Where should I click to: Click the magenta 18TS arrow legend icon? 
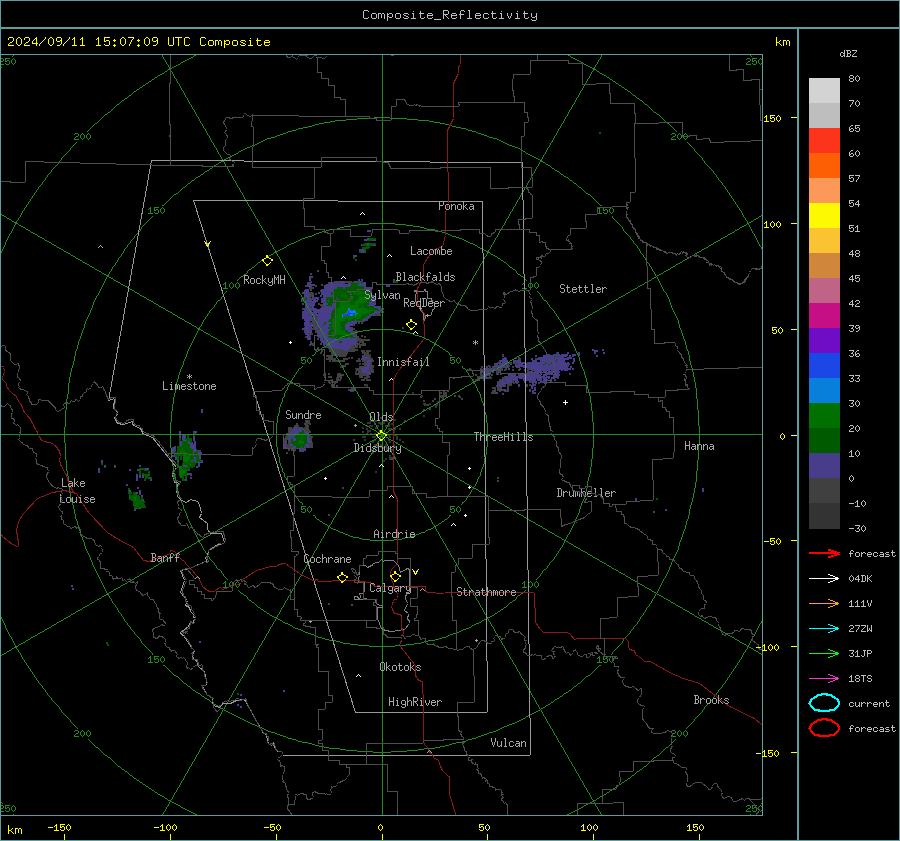coord(824,679)
